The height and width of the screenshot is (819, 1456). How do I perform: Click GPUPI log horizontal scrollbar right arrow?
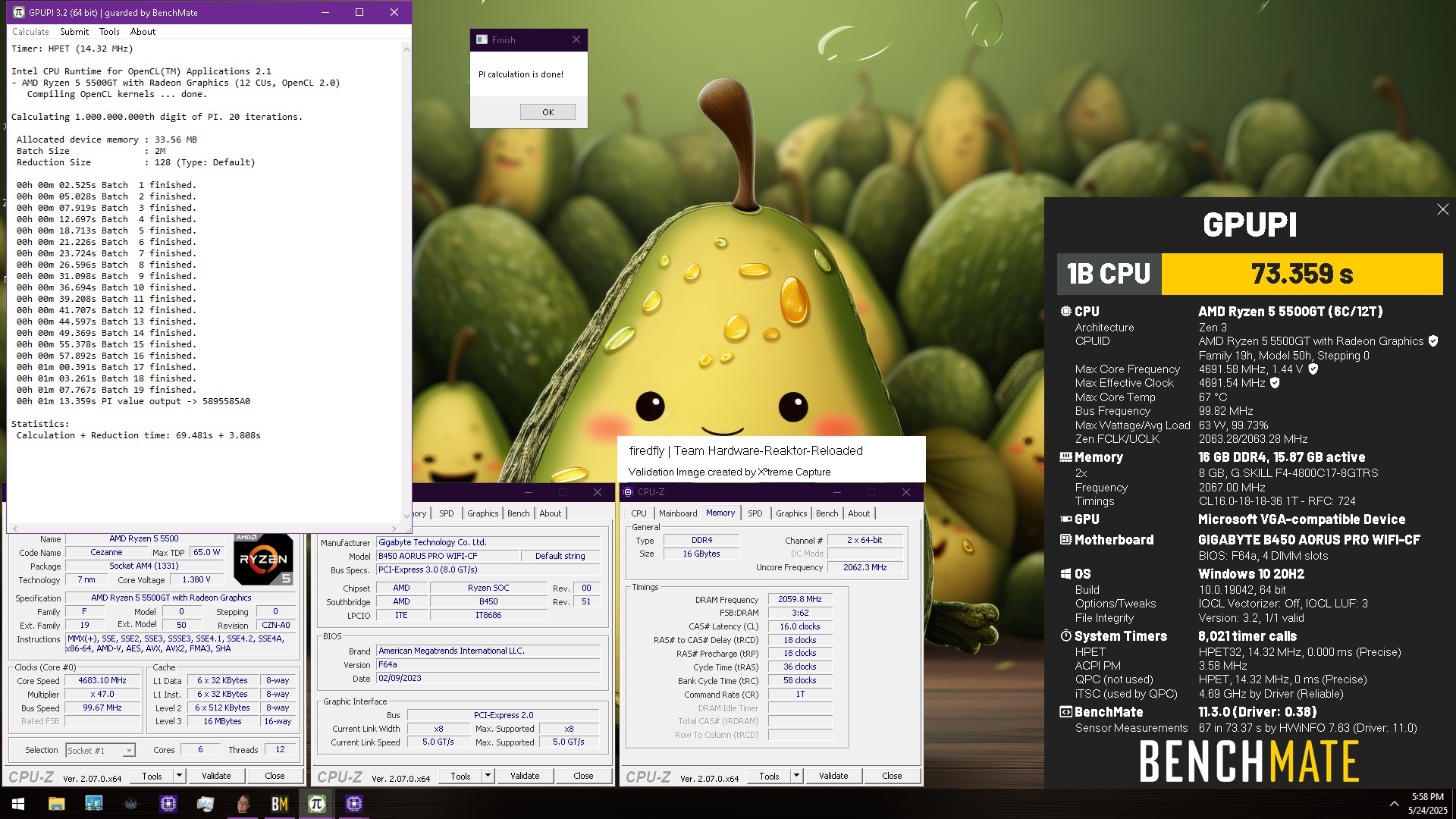pyautogui.click(x=394, y=529)
